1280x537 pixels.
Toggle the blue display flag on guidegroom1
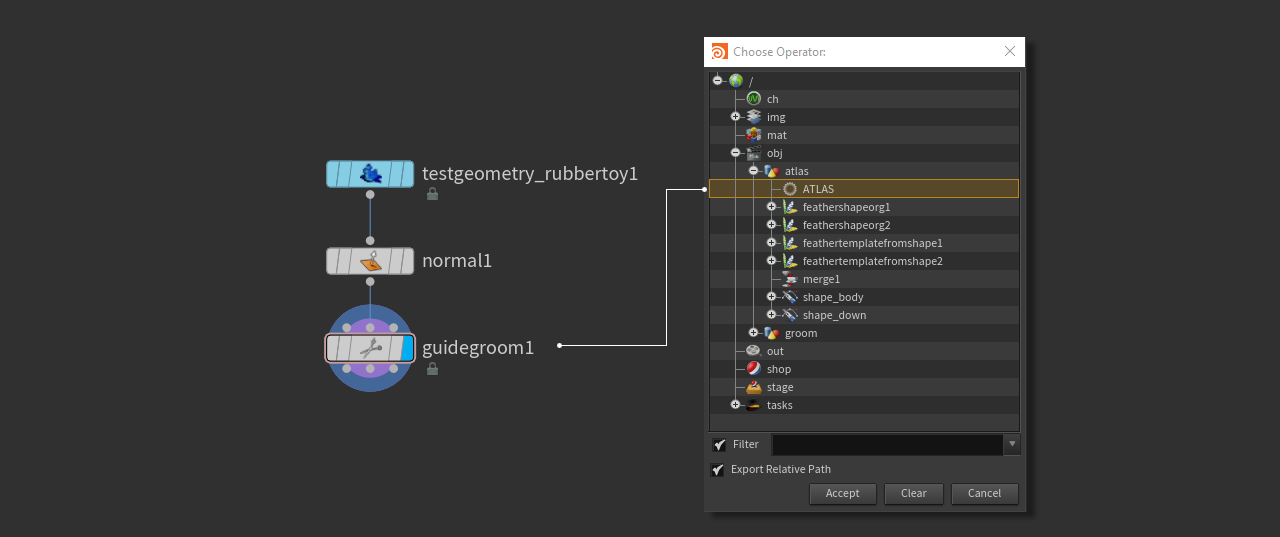(407, 348)
